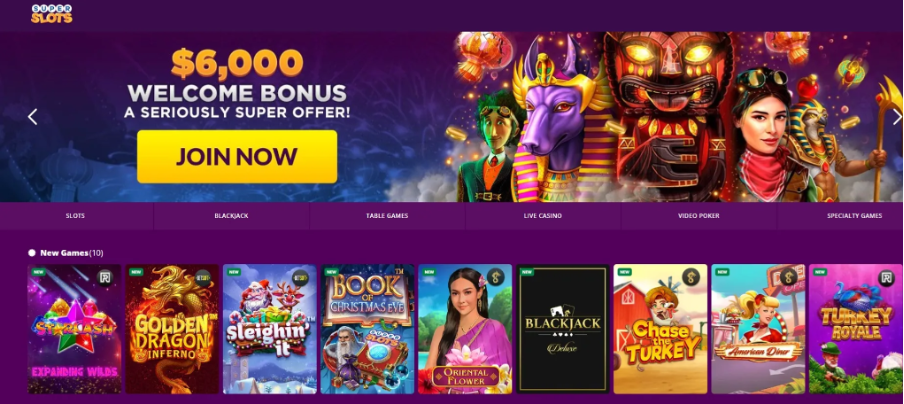This screenshot has height=404, width=904.
Task: Click provider badge on Turkey Royale tile
Action: point(886,277)
